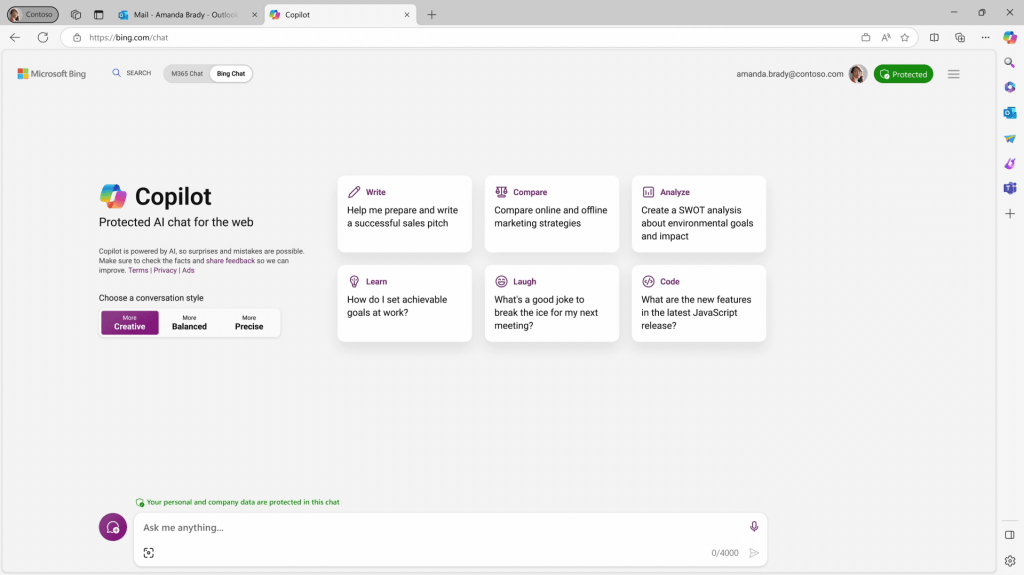
Task: Select More Balanced conversation style
Action: click(x=189, y=322)
